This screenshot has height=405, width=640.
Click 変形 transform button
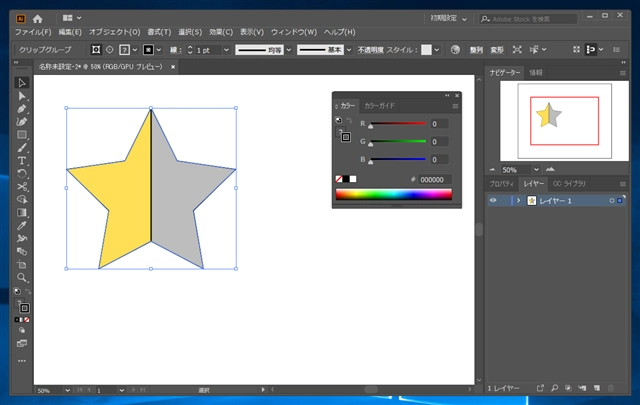point(497,50)
